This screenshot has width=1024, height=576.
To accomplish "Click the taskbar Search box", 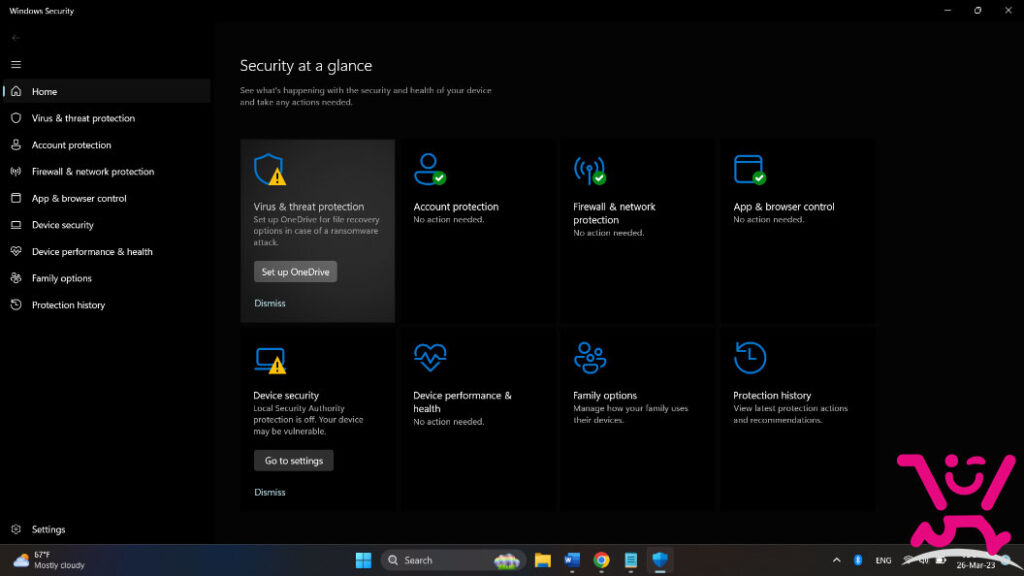I will (x=453, y=560).
